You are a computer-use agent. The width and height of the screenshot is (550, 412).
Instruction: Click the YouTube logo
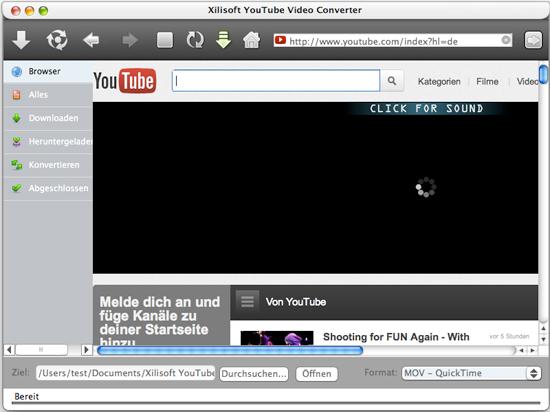(x=125, y=81)
